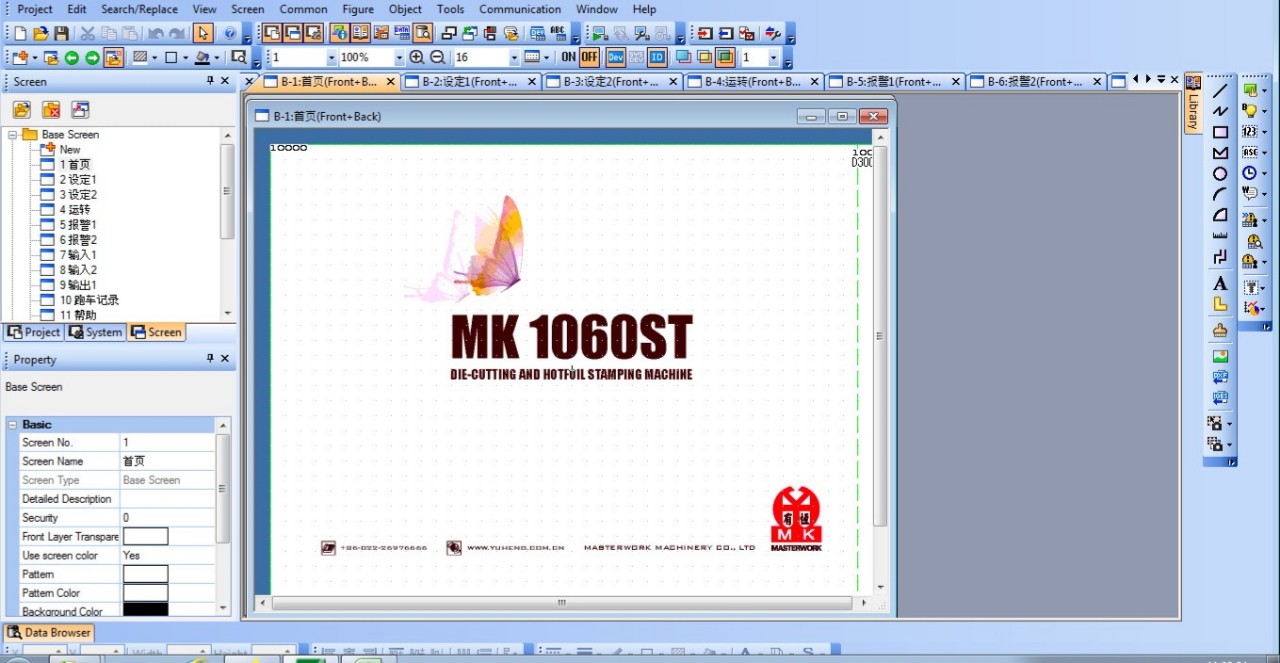Select the Scale ruler figure tool
1280x663 pixels.
[1220, 236]
